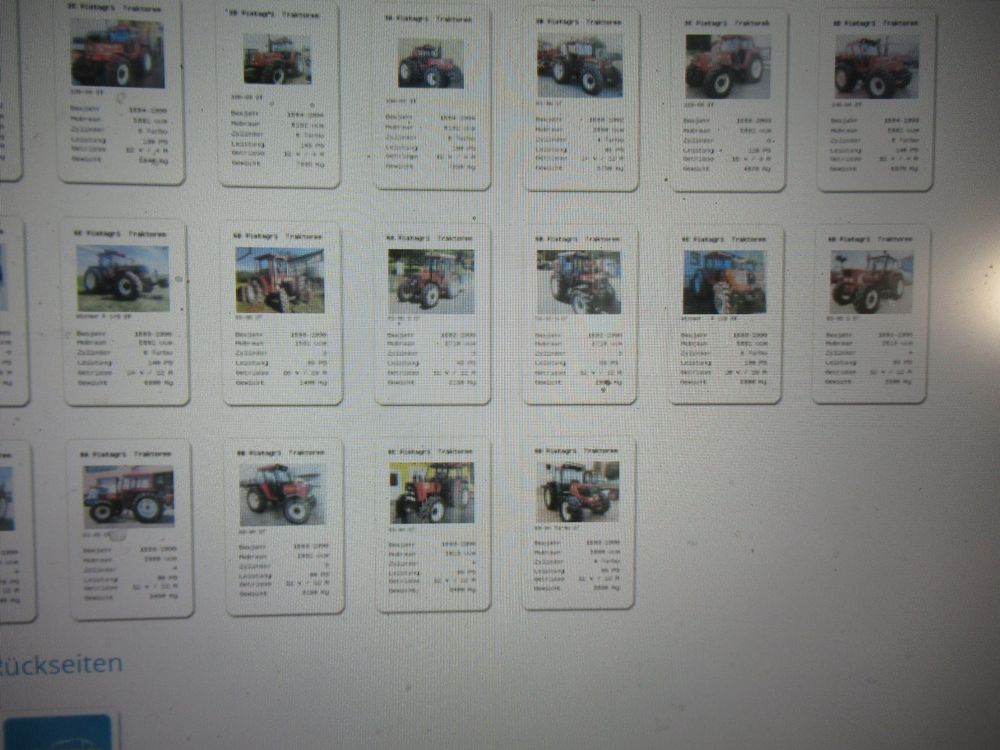
Task: Select the second full card in the top row
Action: [x=278, y=96]
